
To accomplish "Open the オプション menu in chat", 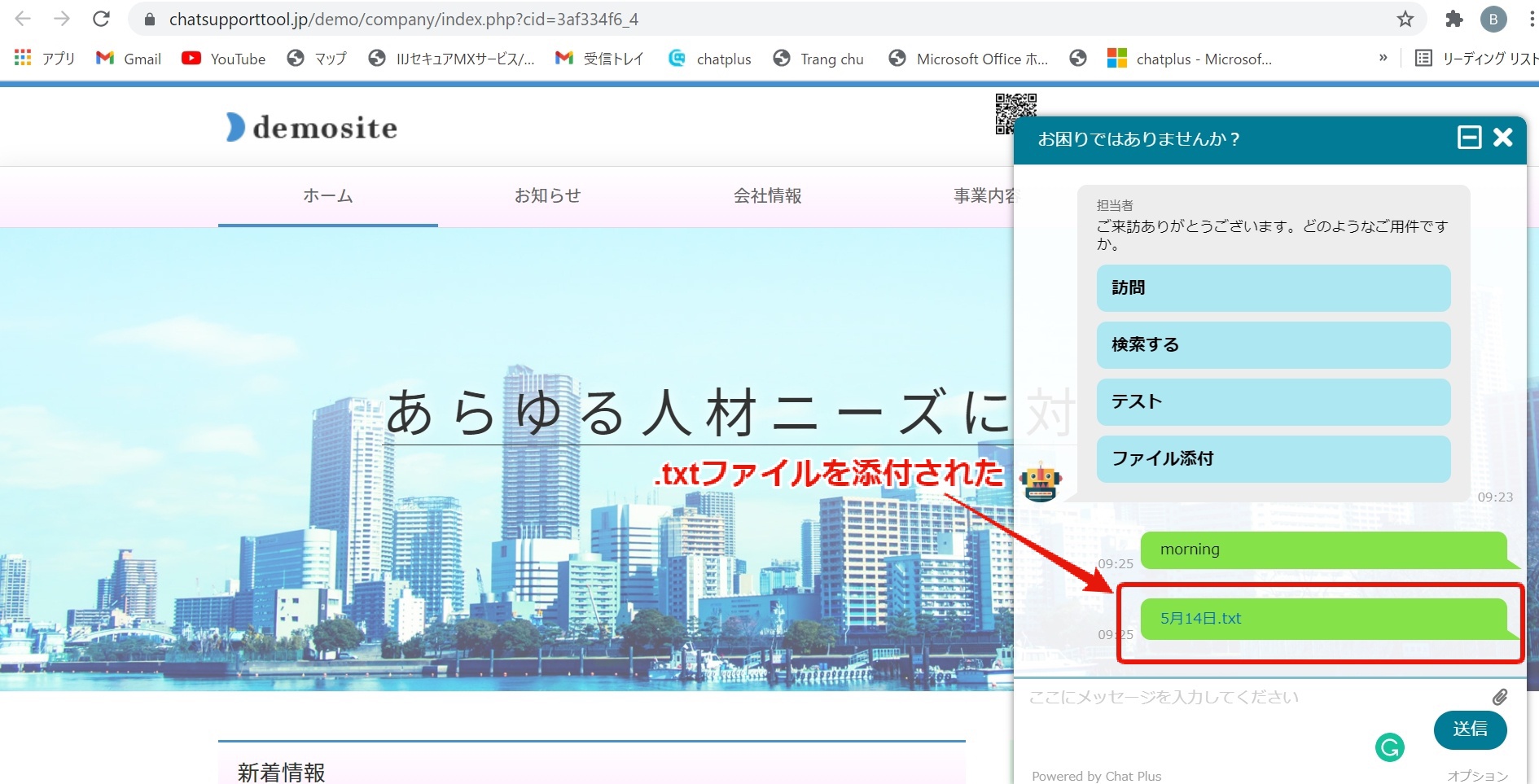I will [x=1477, y=776].
